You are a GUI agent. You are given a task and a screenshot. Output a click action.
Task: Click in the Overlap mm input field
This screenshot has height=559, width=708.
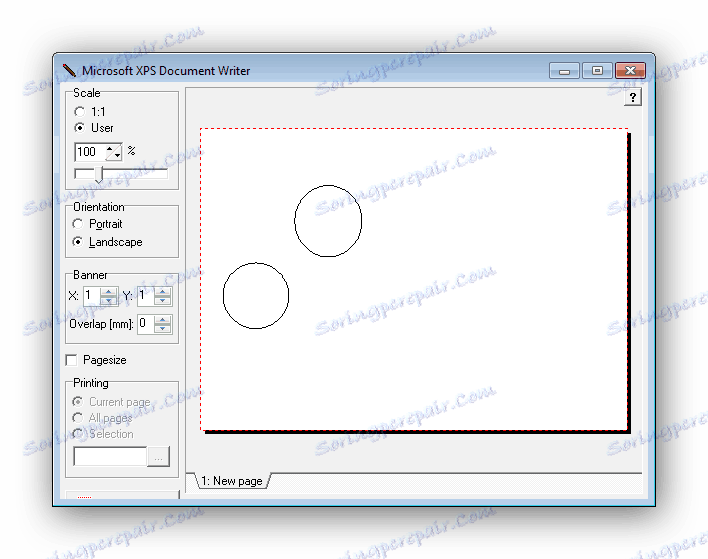146,324
